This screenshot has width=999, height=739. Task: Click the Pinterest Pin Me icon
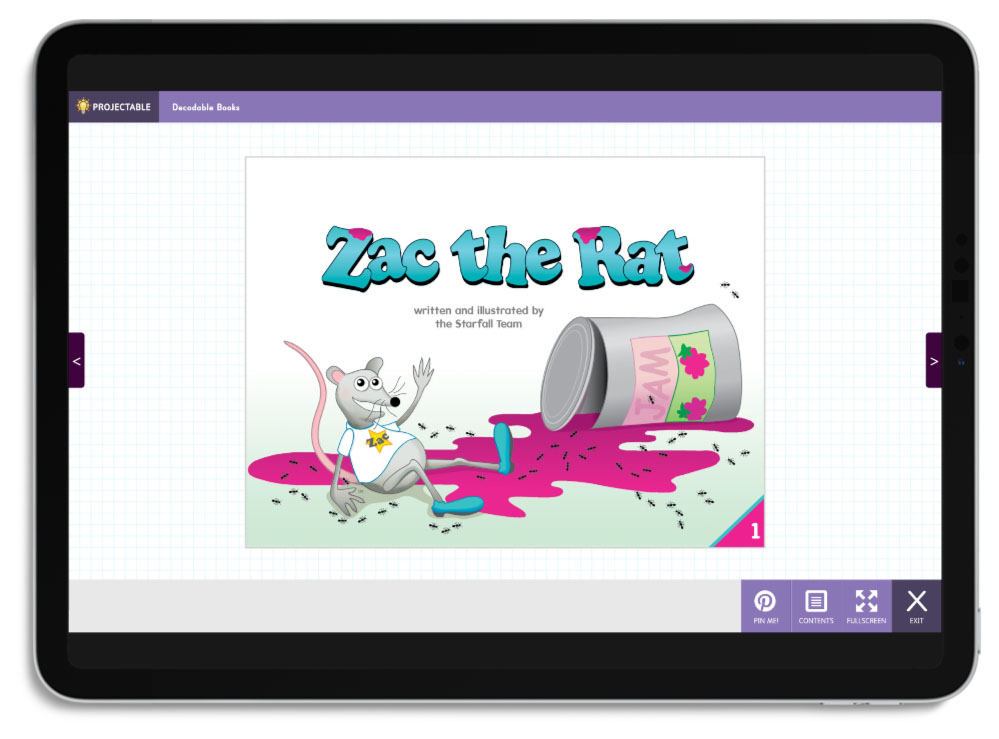[x=765, y=602]
